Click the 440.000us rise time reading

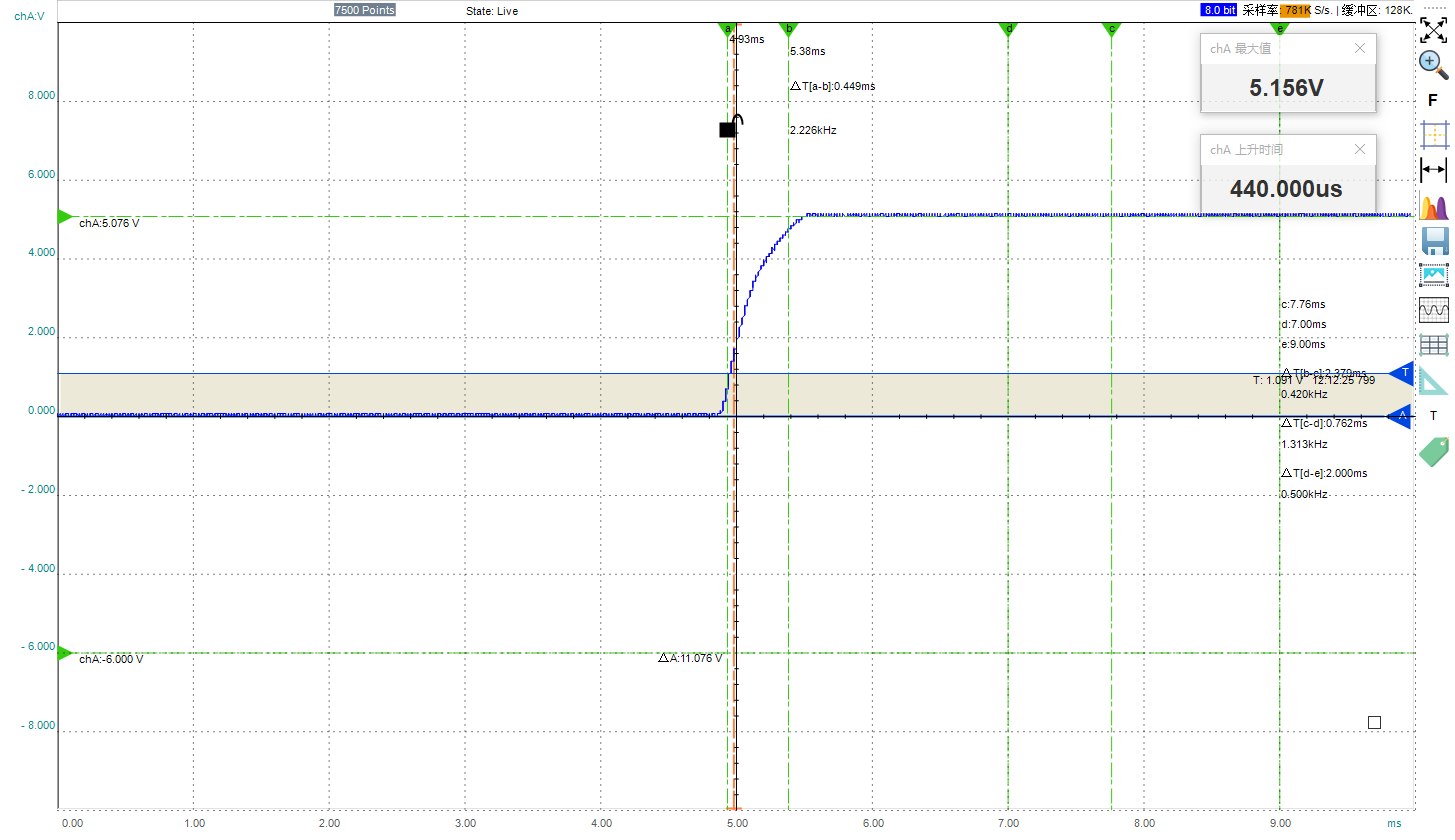(1286, 189)
